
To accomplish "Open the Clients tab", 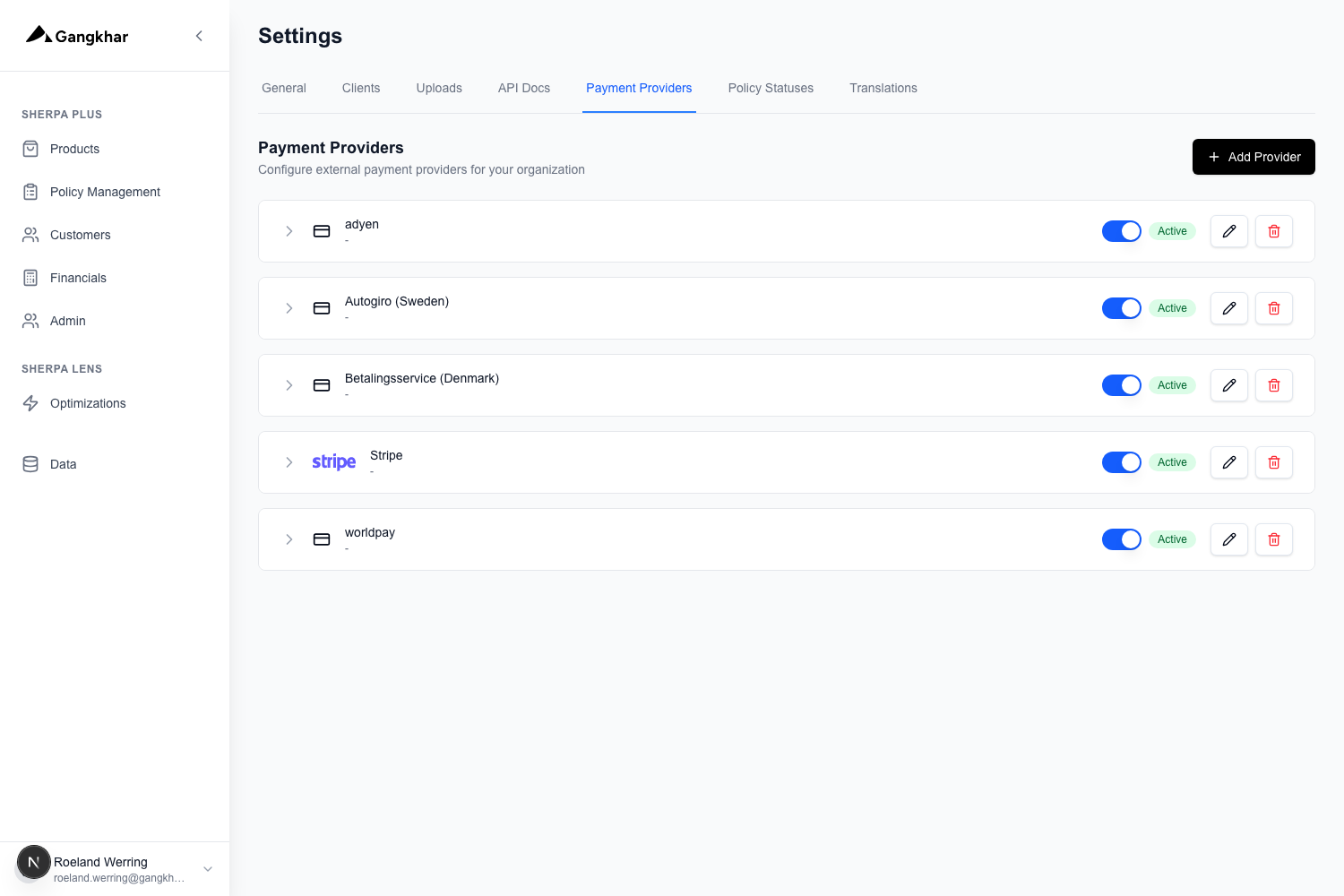I will click(361, 88).
